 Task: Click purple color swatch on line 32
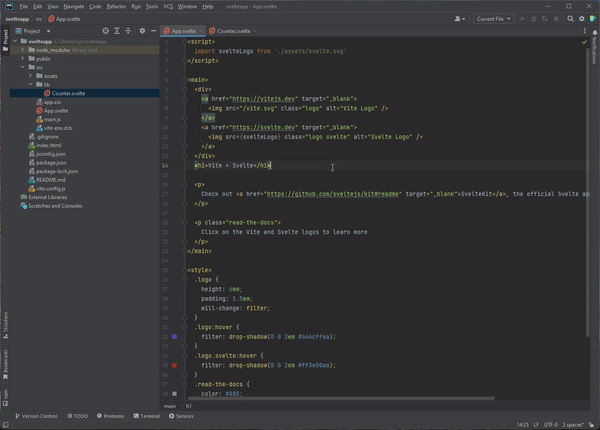[x=174, y=337]
